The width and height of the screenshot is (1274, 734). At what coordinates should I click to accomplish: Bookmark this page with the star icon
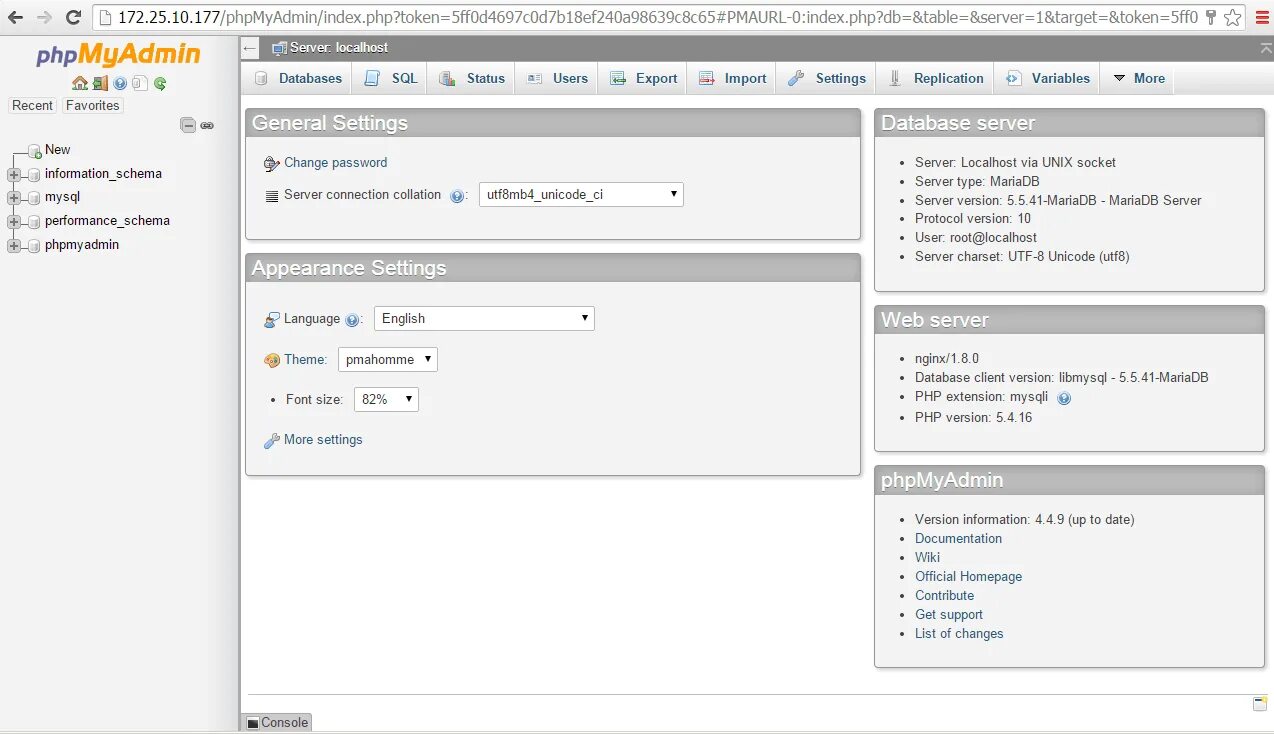click(x=1233, y=17)
